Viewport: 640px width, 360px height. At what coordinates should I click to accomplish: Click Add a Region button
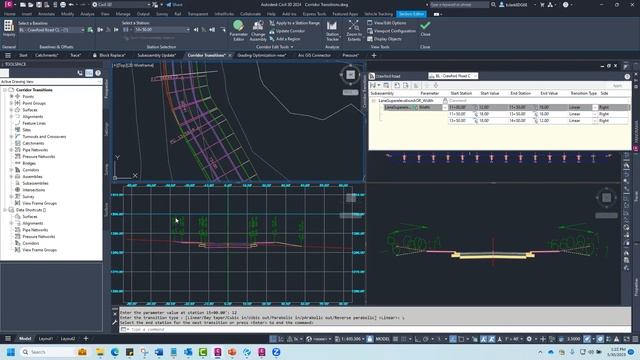pyautogui.click(x=285, y=39)
